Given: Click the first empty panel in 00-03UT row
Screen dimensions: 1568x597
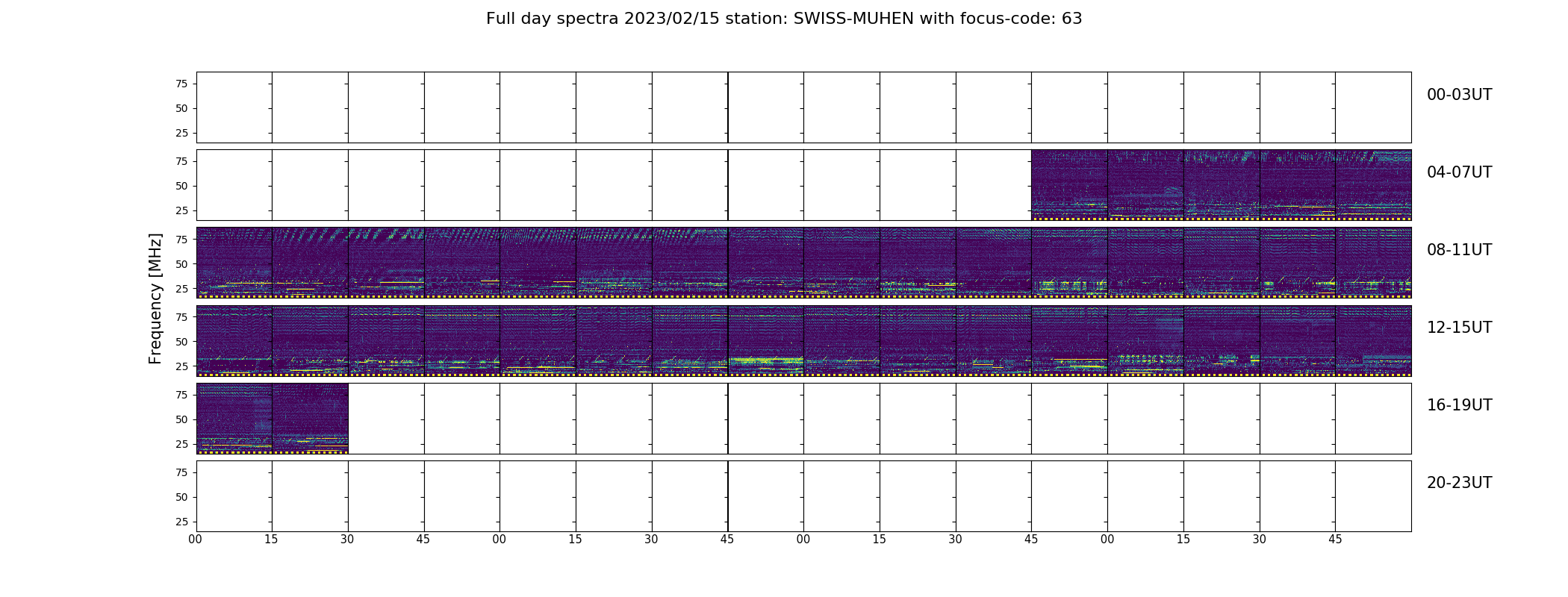Looking at the screenshot, I should [x=234, y=107].
